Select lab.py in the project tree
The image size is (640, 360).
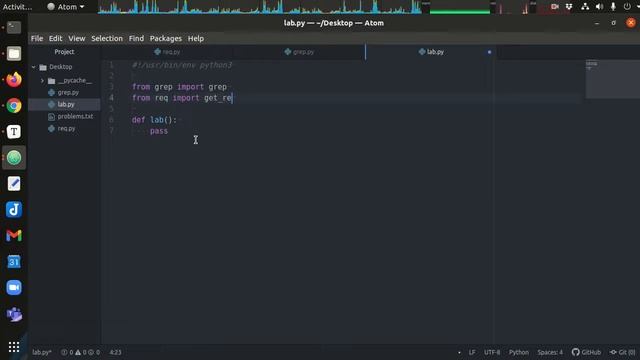click(64, 104)
